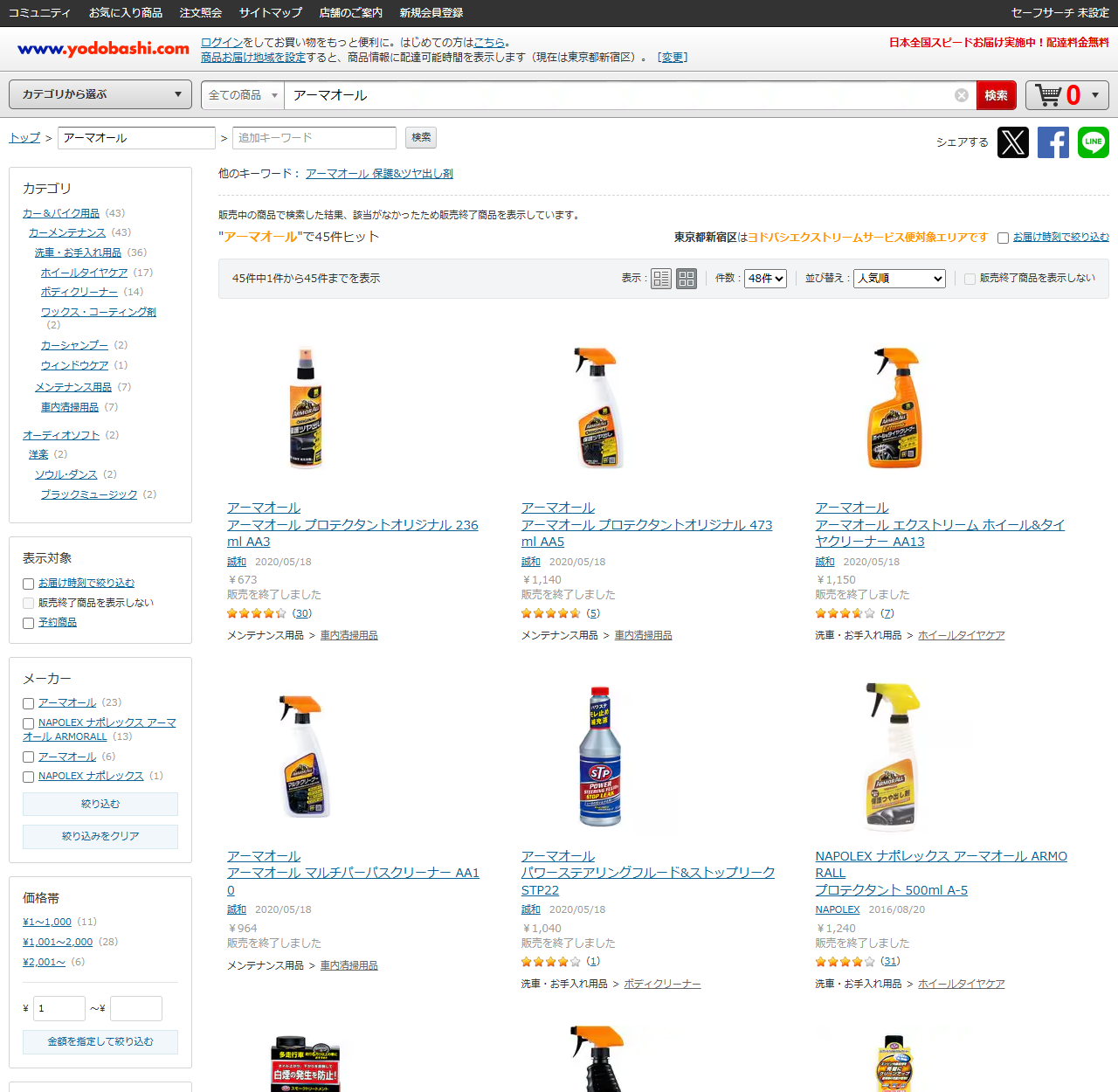Click the red 検索 search button
The height and width of the screenshot is (1092, 1118).
coord(996,95)
